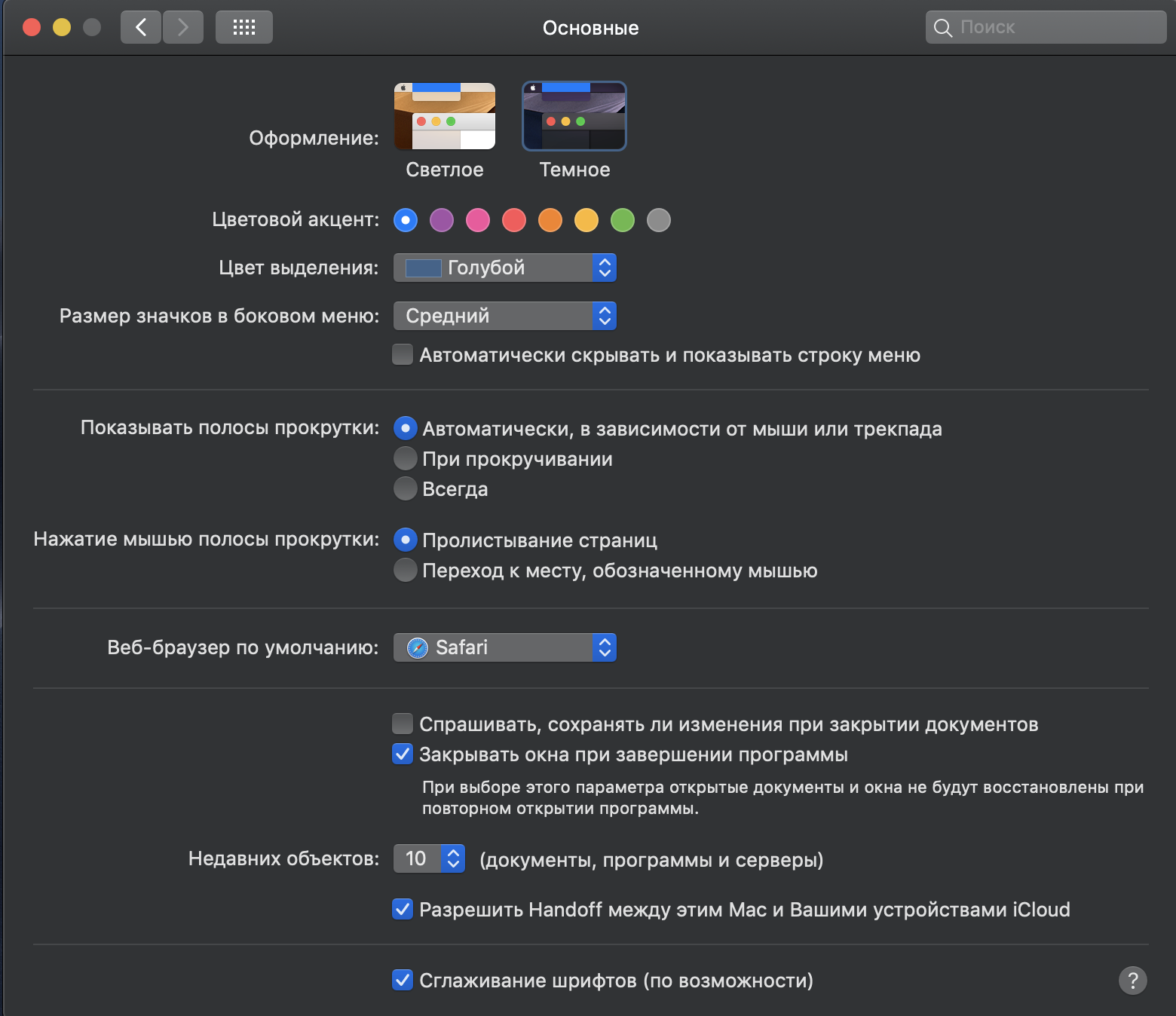Select the Темное appearance thumbnail

click(x=574, y=116)
